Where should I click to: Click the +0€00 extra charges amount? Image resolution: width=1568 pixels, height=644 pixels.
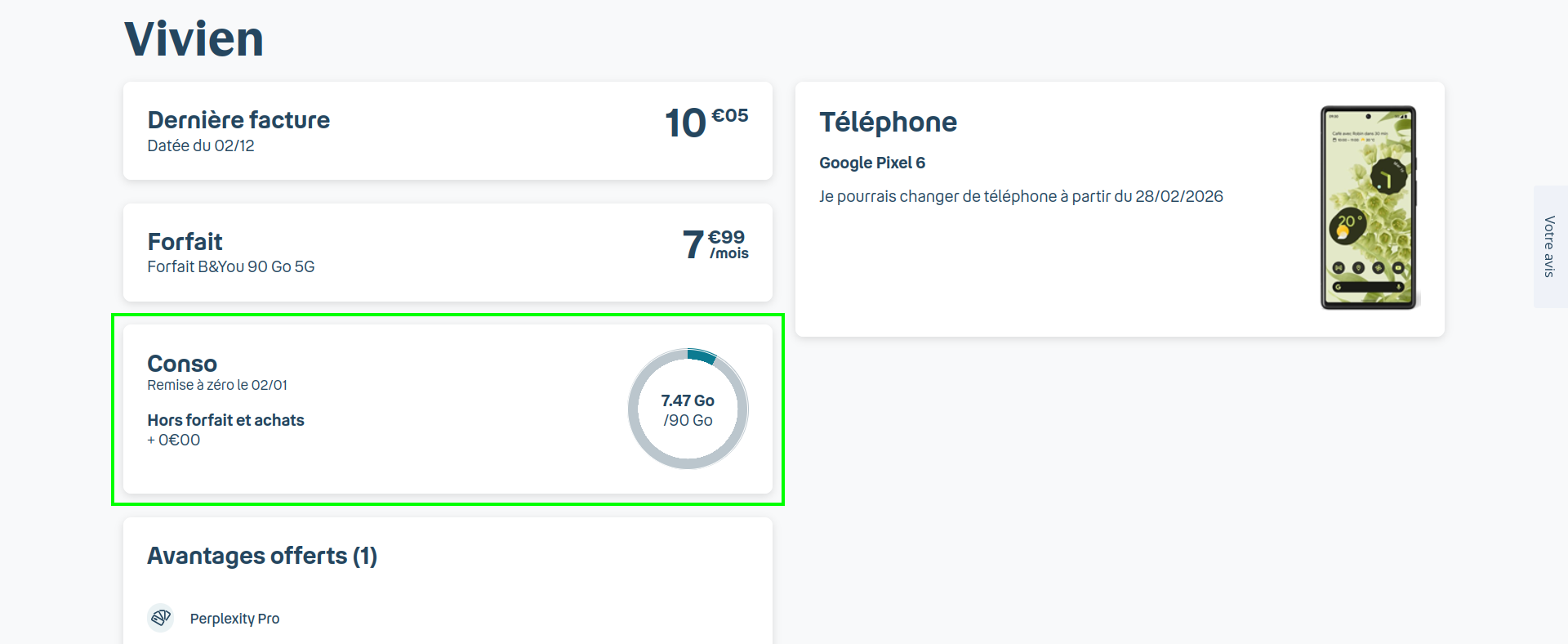pyautogui.click(x=174, y=441)
